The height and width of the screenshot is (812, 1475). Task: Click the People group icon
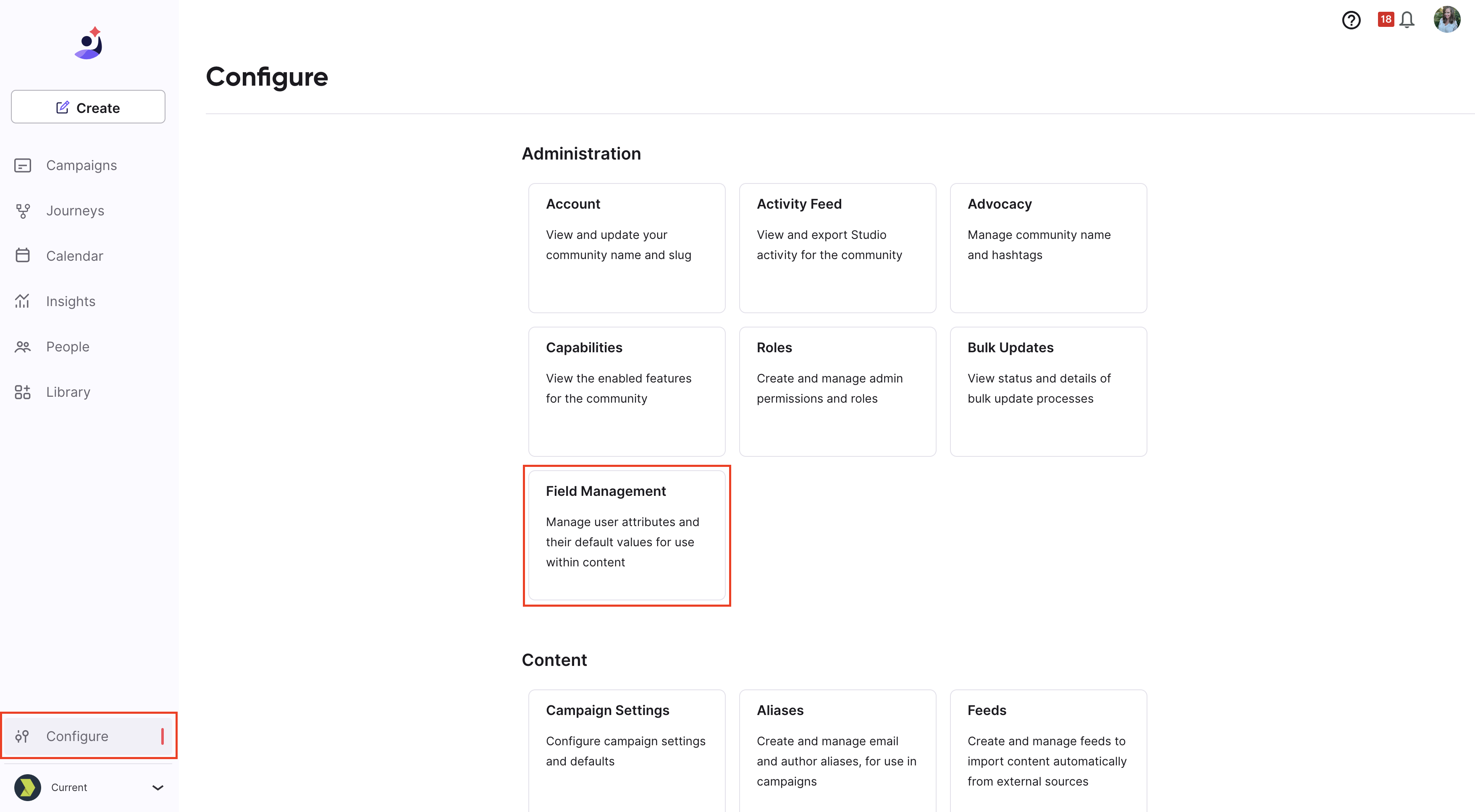(22, 347)
